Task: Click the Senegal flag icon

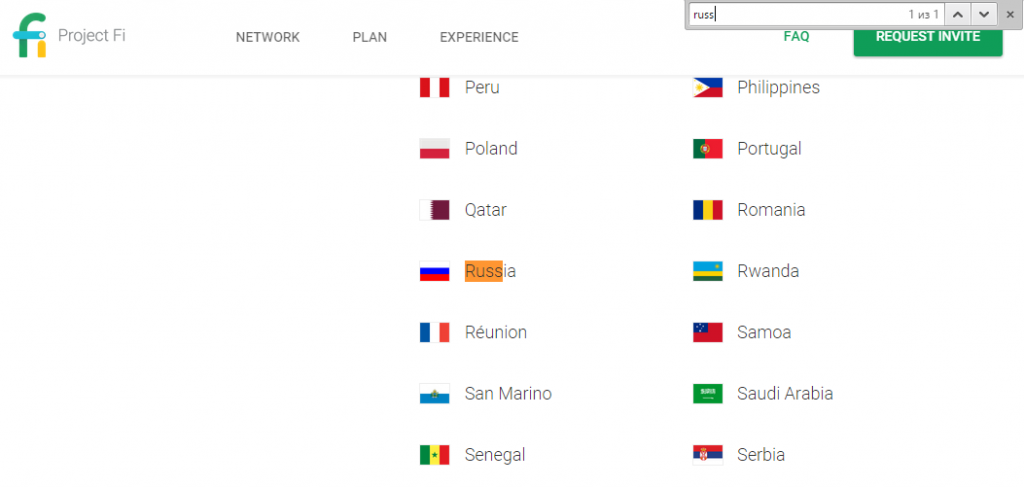Action: pyautogui.click(x=434, y=455)
